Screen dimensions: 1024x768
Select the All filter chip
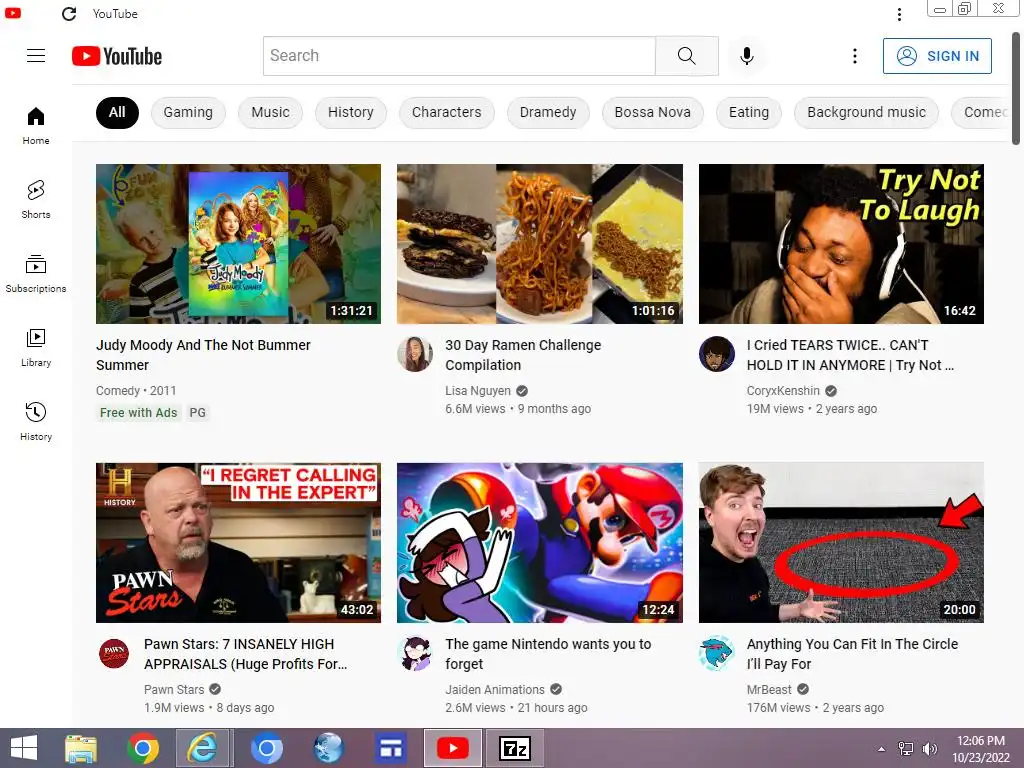pyautogui.click(x=117, y=112)
